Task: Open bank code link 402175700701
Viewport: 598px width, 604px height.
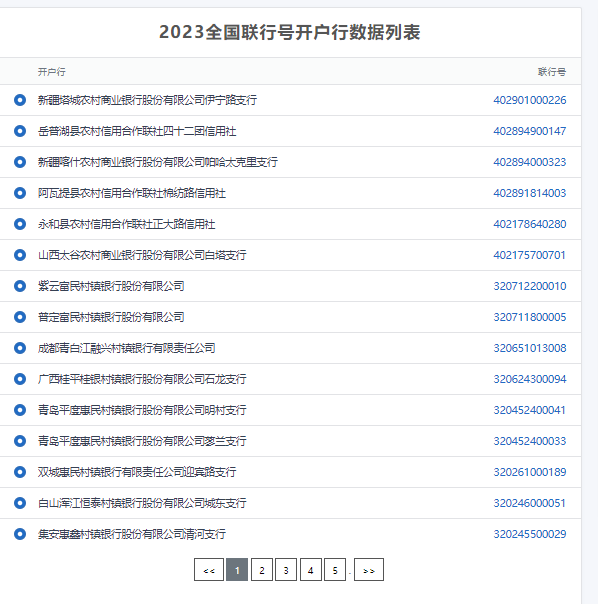Action: click(x=529, y=255)
